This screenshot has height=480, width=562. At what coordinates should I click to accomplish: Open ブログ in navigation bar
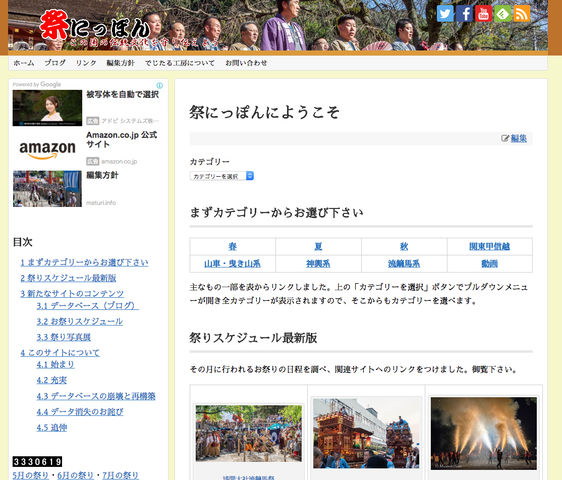click(55, 63)
